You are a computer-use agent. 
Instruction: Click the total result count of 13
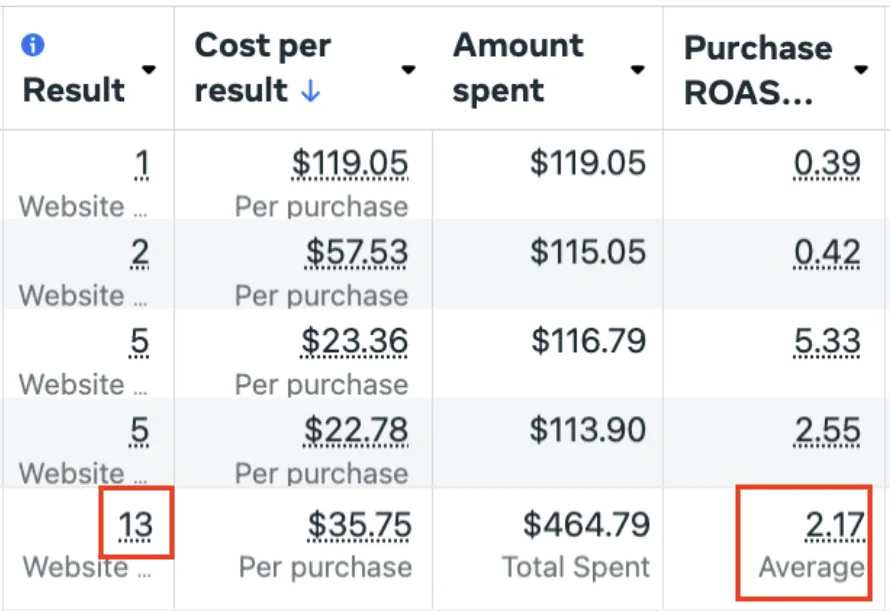click(136, 525)
